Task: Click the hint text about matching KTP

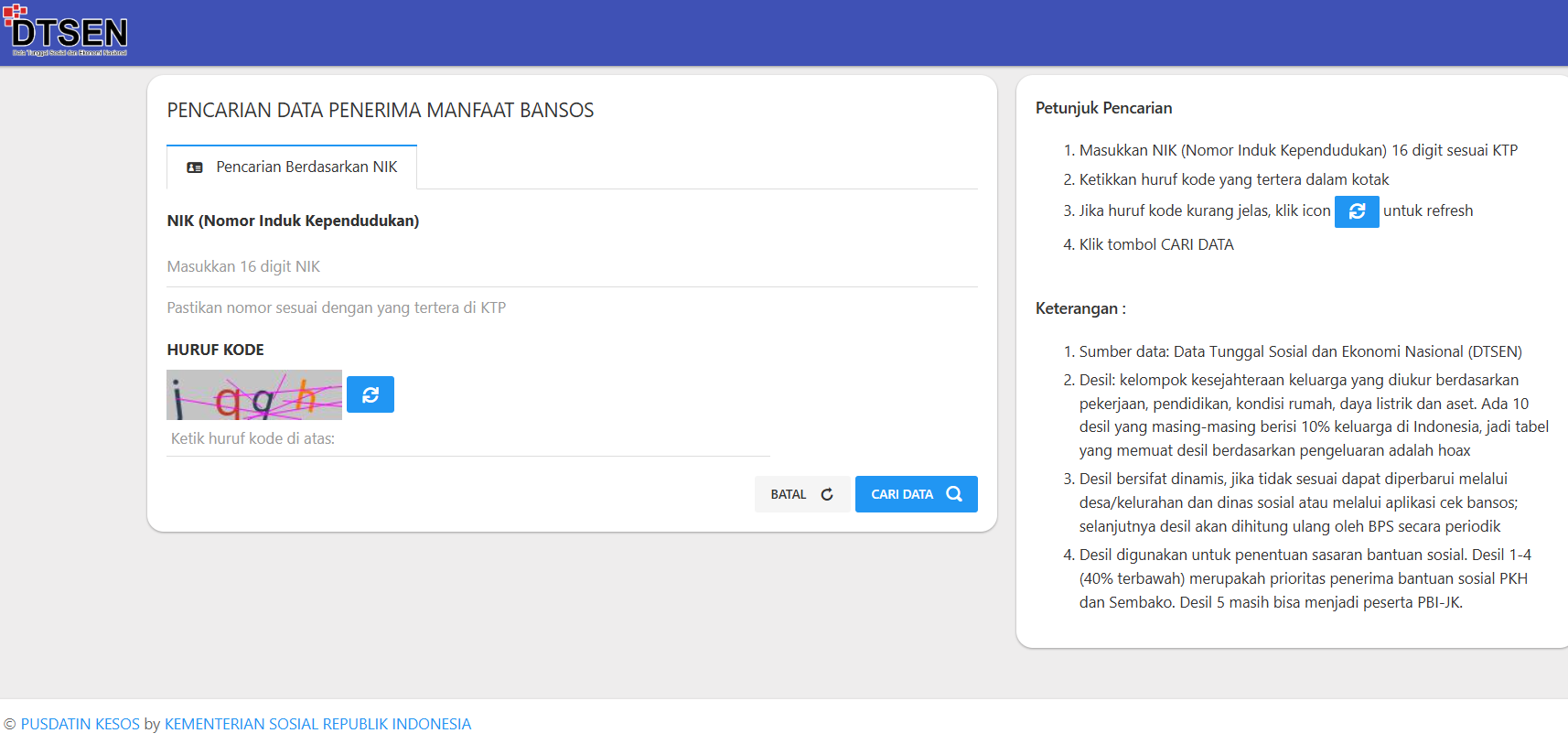Action: coord(337,307)
